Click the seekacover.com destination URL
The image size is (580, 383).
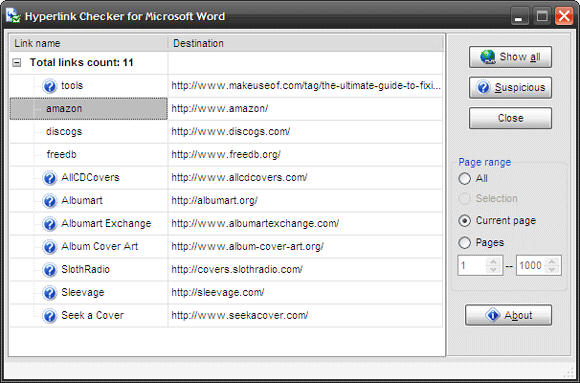[x=240, y=315]
